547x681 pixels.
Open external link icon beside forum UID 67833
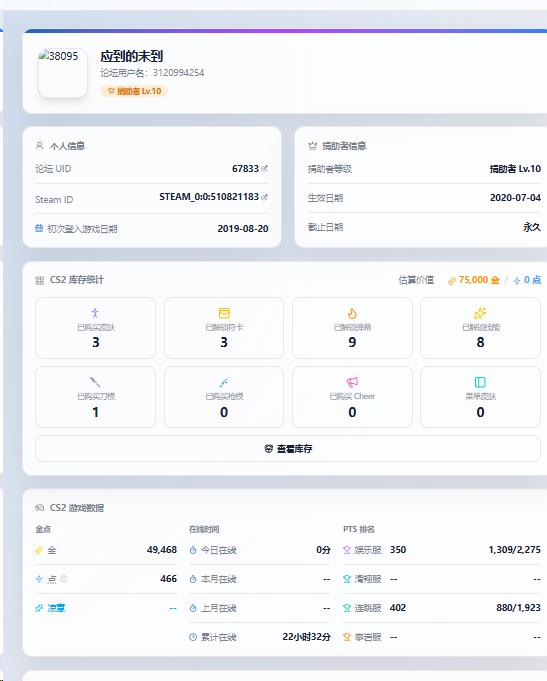[265, 169]
